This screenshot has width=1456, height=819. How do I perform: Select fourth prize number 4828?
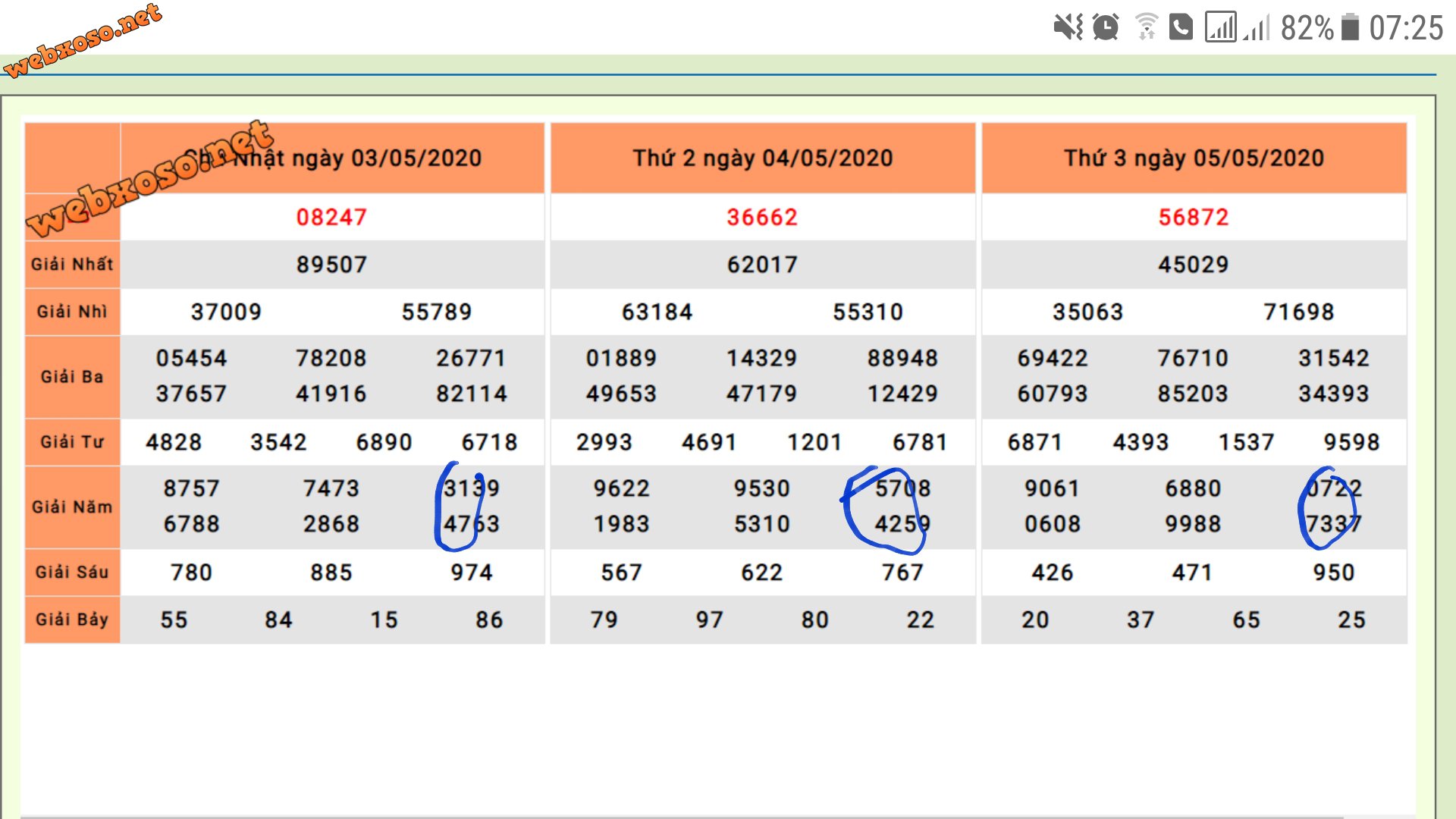[174, 442]
